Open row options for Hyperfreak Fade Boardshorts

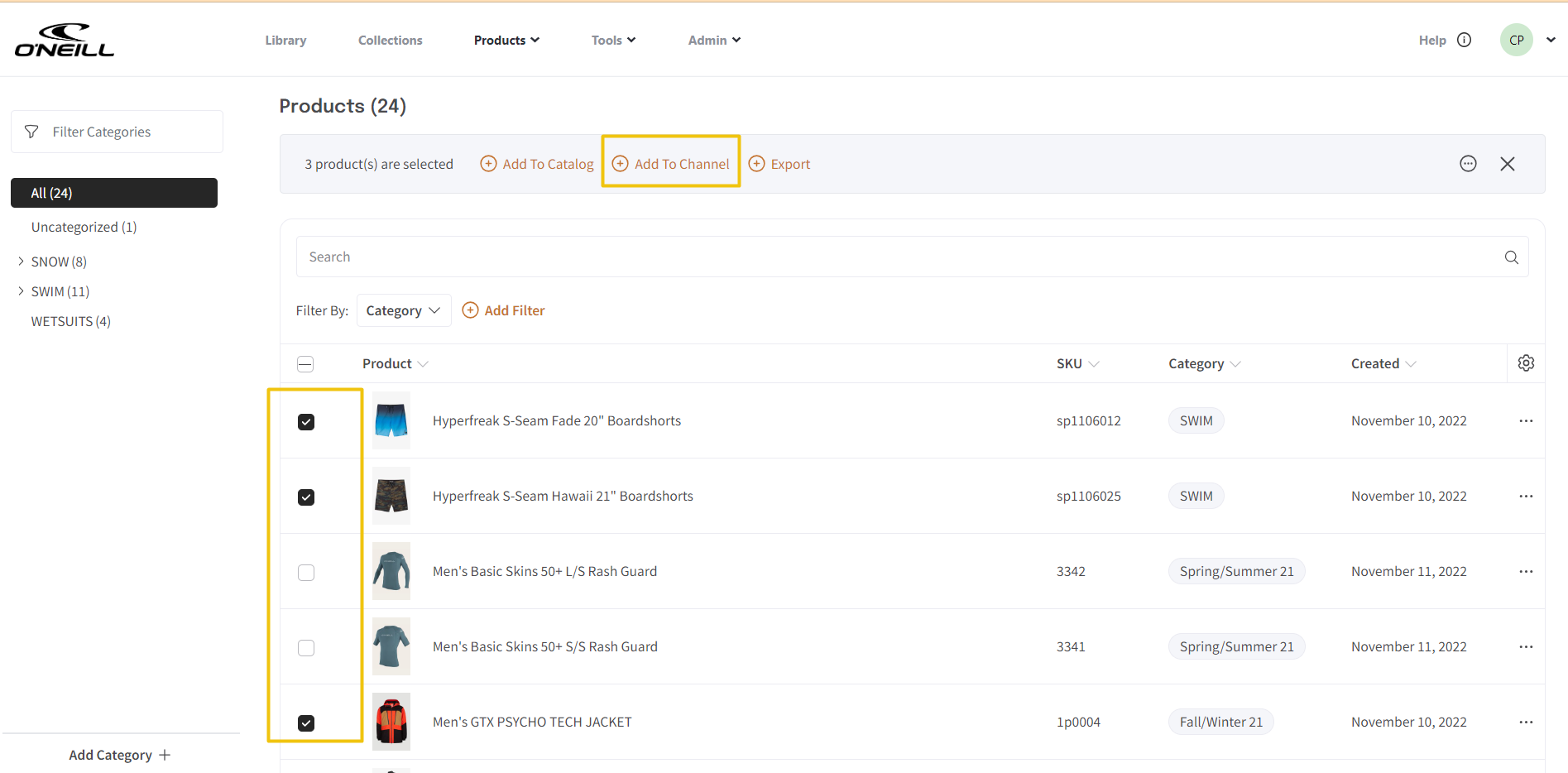coord(1526,421)
